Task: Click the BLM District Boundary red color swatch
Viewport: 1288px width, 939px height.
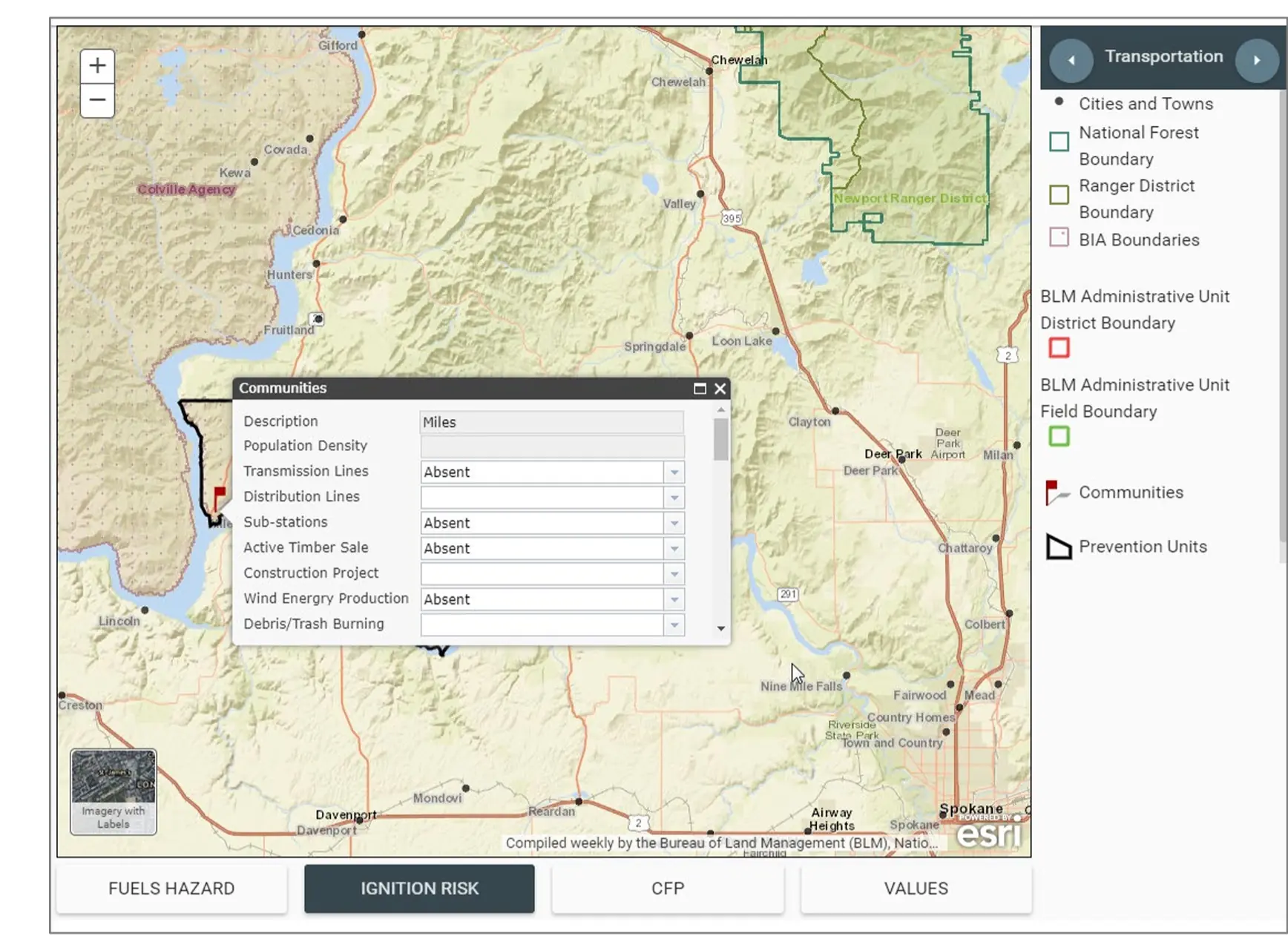Action: [1058, 348]
